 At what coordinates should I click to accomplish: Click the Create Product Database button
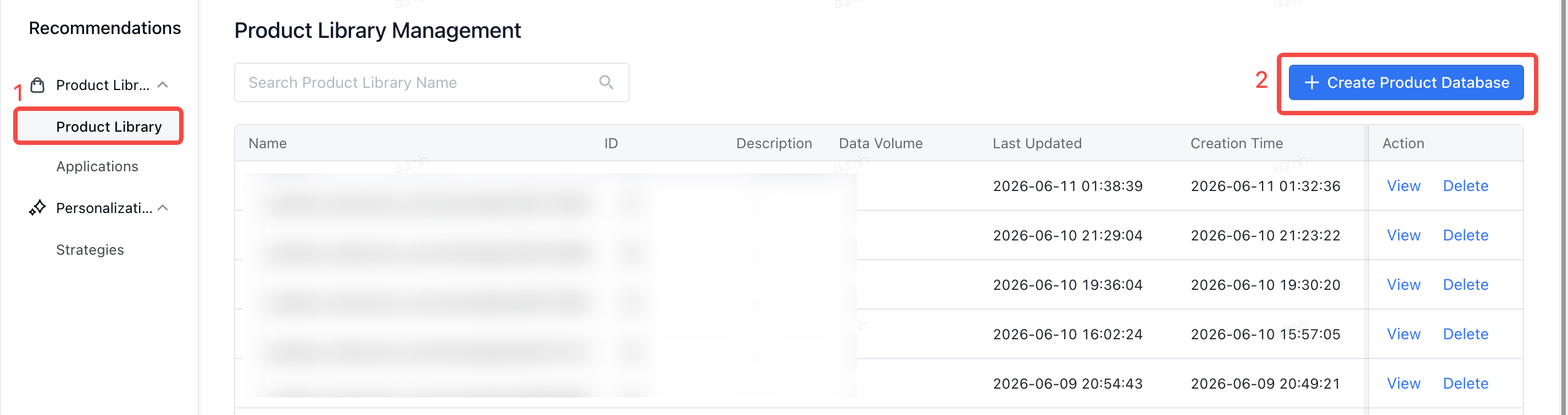click(x=1405, y=83)
